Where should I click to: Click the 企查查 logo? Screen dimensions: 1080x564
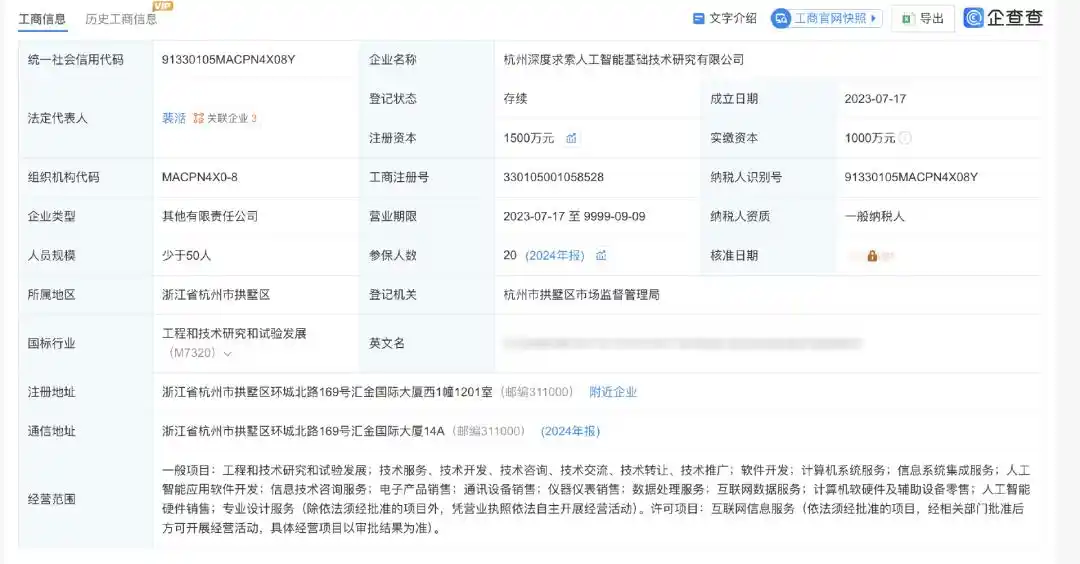pyautogui.click(x=1003, y=18)
